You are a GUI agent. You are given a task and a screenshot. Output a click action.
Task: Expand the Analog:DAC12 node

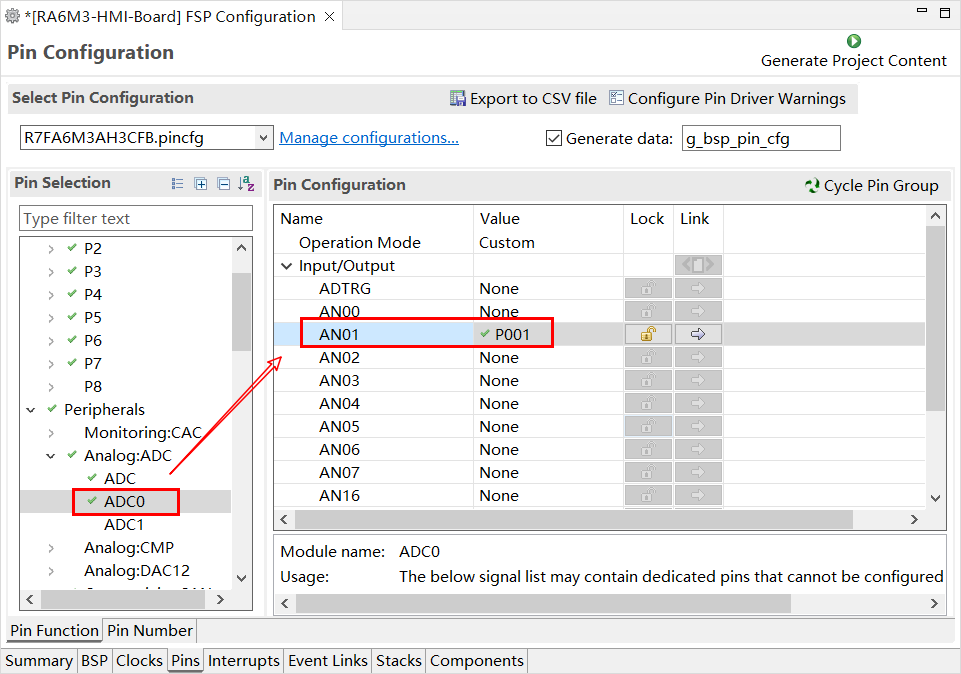click(51, 571)
